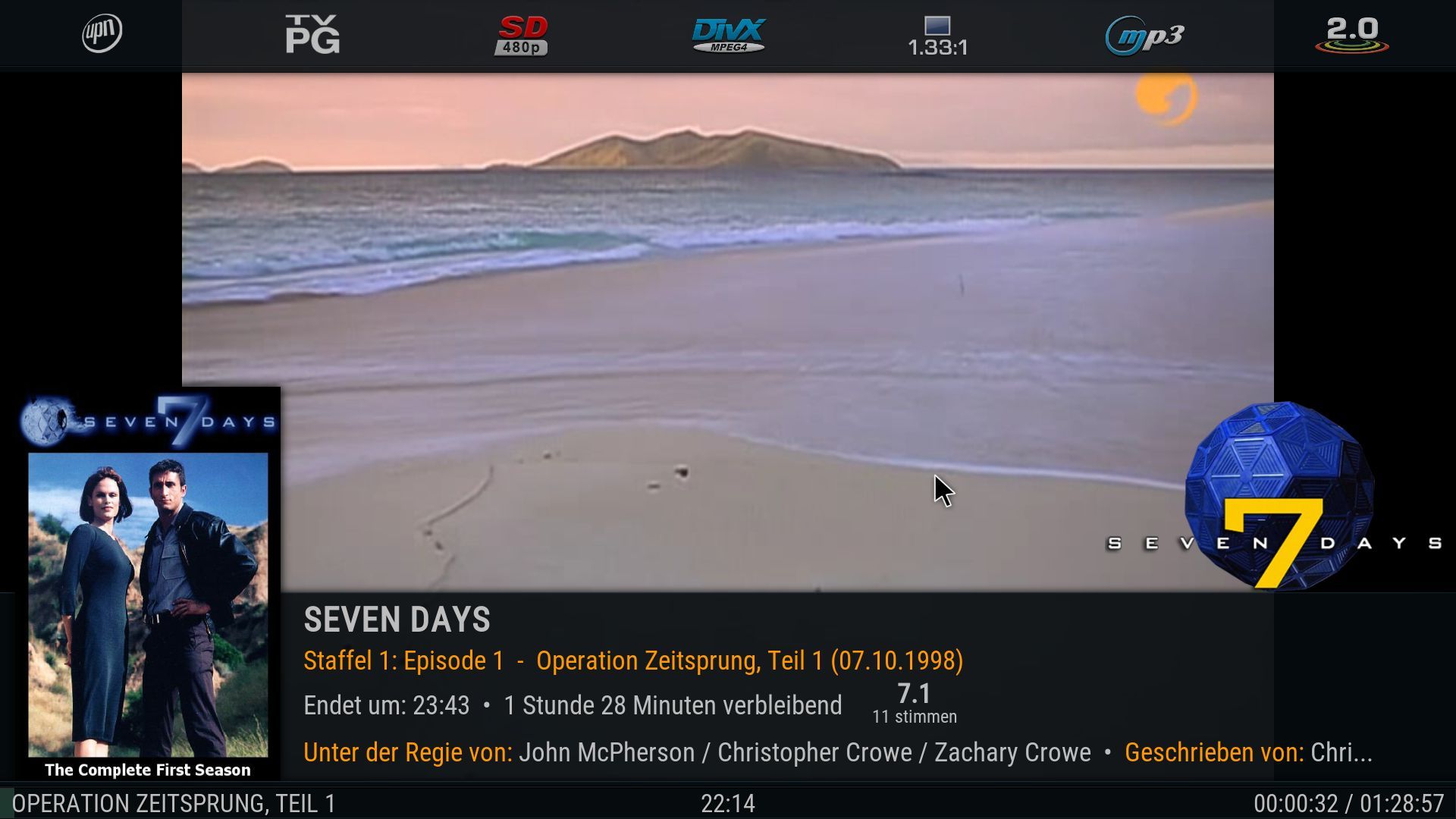1456x819 pixels.
Task: Click the Seven Days blue sphere clearlogo
Action: tap(1275, 497)
